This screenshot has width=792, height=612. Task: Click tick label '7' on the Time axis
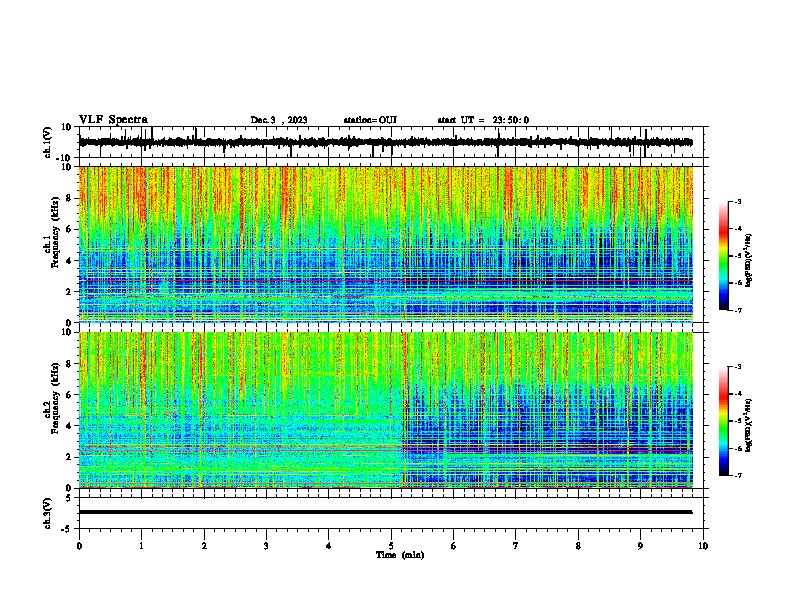coord(516,546)
